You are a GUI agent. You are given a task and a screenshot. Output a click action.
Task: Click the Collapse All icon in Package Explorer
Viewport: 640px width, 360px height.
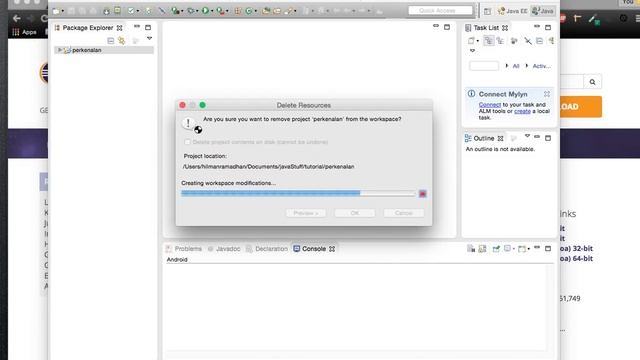(111, 40)
